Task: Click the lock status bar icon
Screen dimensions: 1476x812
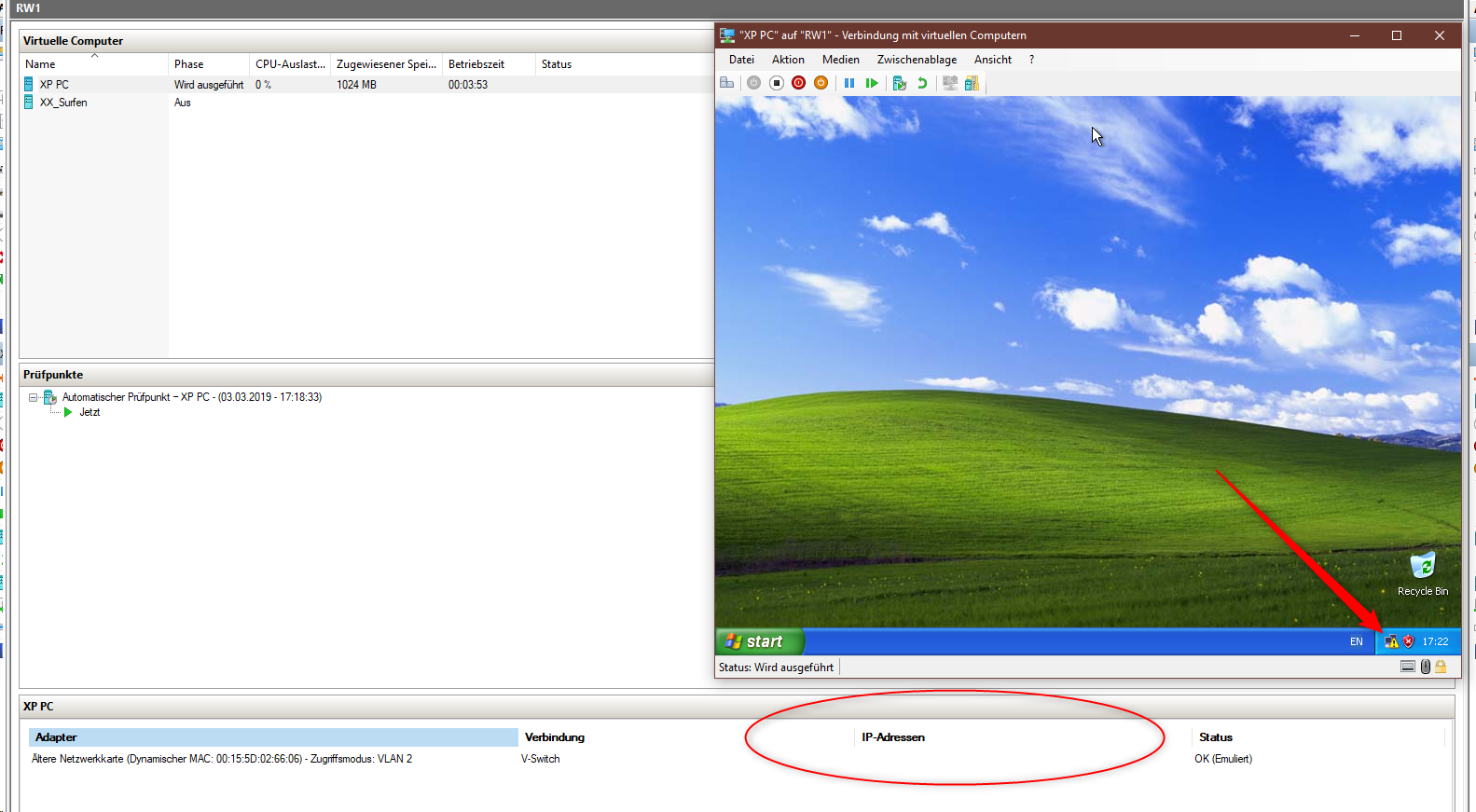Action: coord(1441,667)
